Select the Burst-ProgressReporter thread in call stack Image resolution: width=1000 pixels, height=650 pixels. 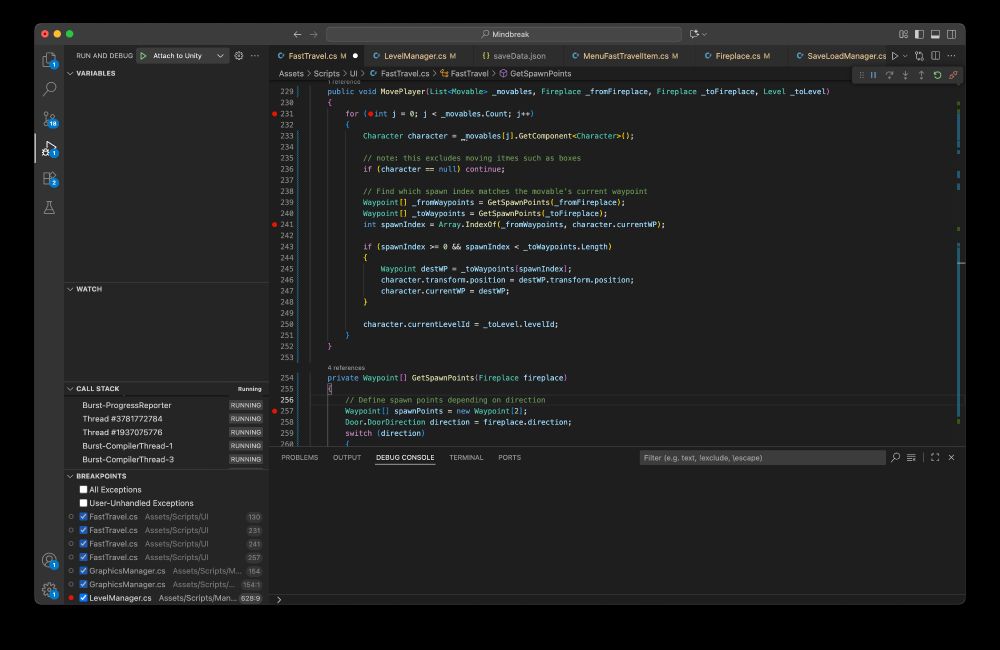click(x=126, y=405)
